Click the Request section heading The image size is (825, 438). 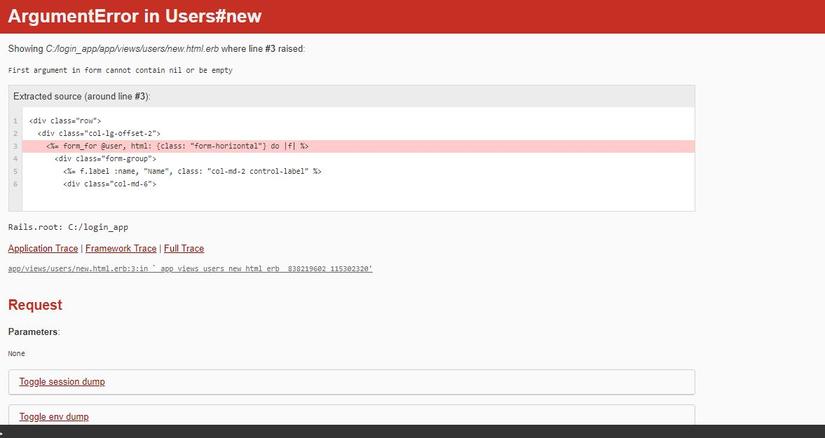tap(35, 305)
